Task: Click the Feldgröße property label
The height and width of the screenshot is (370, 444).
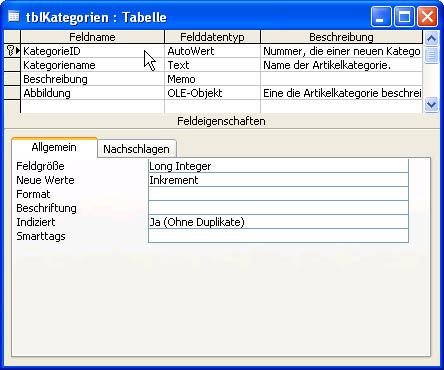Action: tap(40, 166)
